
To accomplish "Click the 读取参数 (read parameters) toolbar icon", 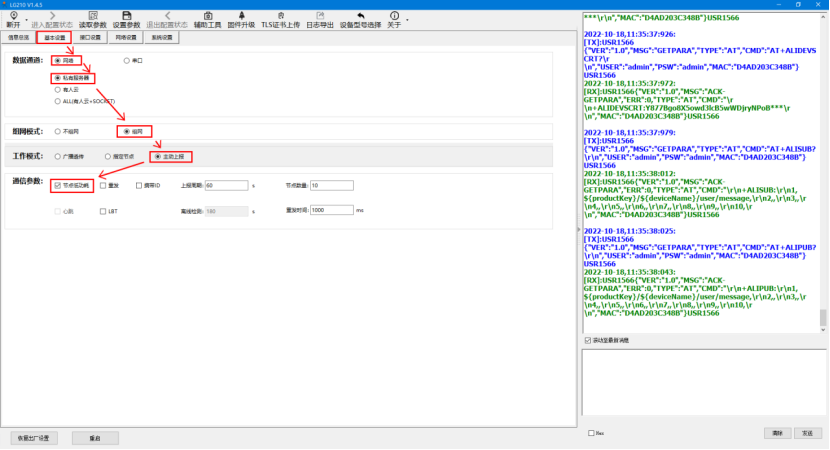I will (x=93, y=17).
